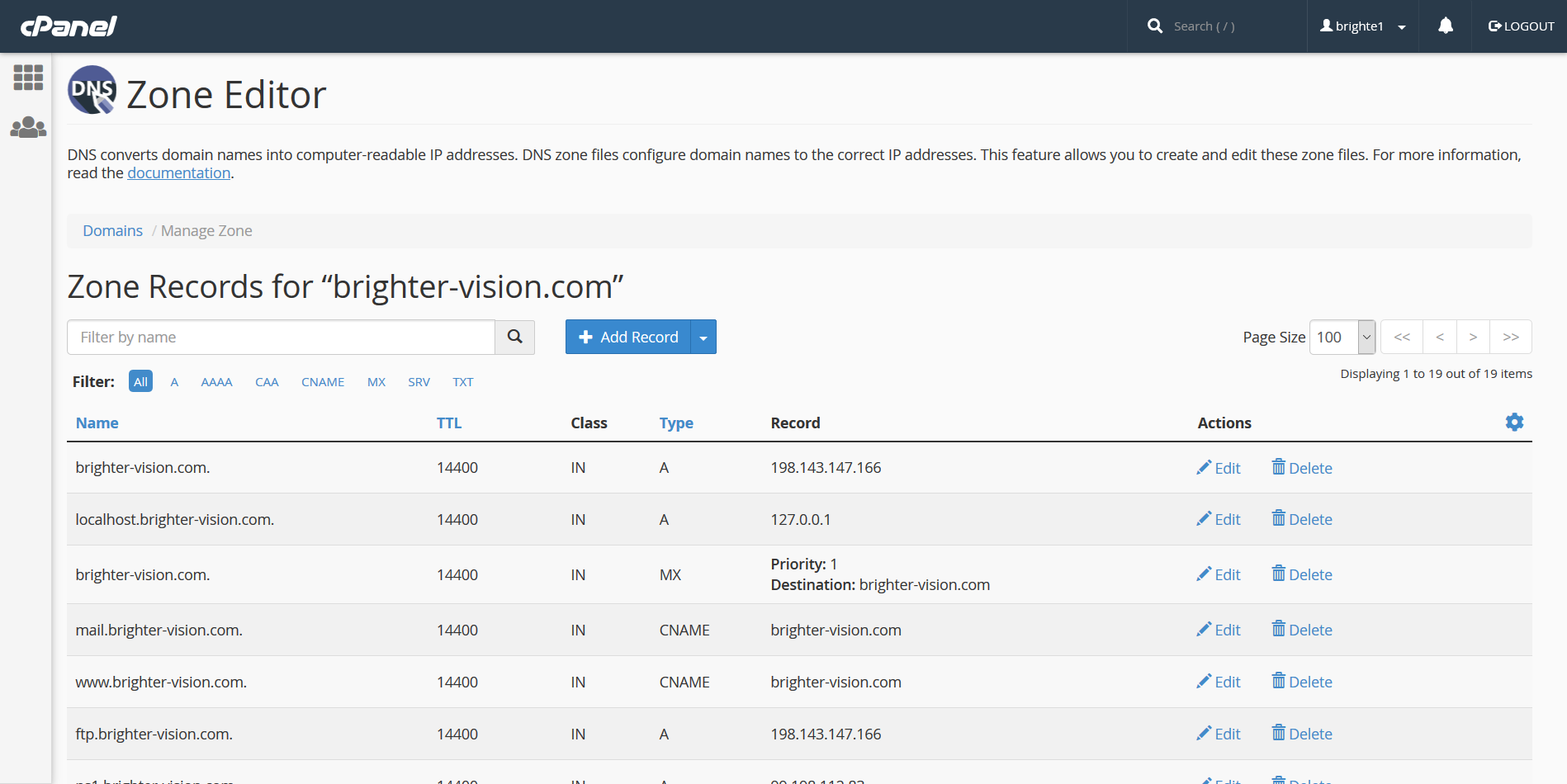
Task: Open the Add Record dropdown arrow
Action: (x=703, y=337)
